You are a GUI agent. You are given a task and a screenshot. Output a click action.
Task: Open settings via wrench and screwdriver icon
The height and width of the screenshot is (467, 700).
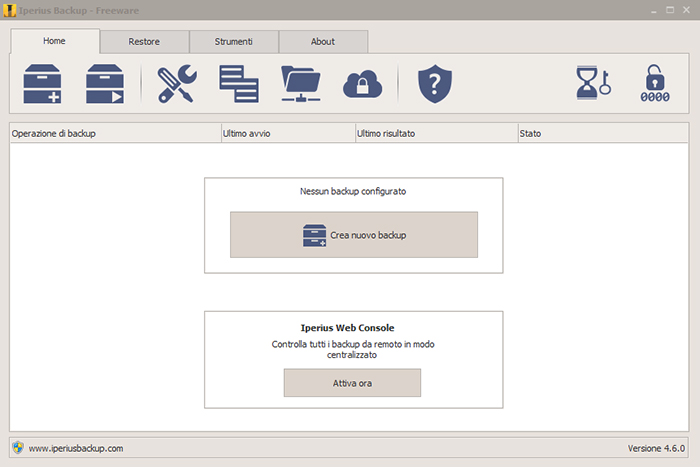(177, 84)
